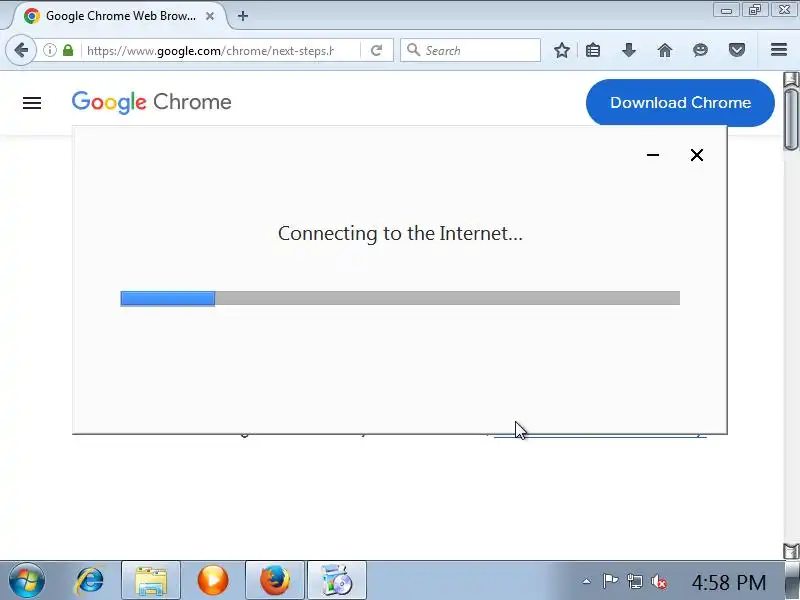Screen dimensions: 800x600
Task: Open the downloads arrow icon
Action: point(629,50)
